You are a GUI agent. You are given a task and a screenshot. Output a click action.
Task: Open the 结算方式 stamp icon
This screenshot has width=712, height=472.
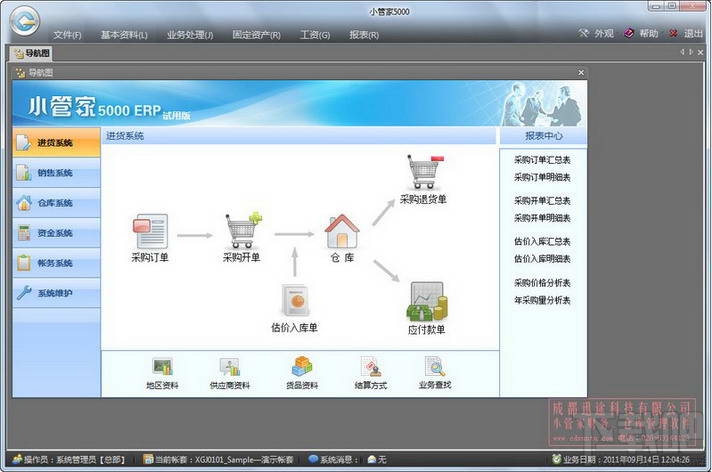click(371, 367)
